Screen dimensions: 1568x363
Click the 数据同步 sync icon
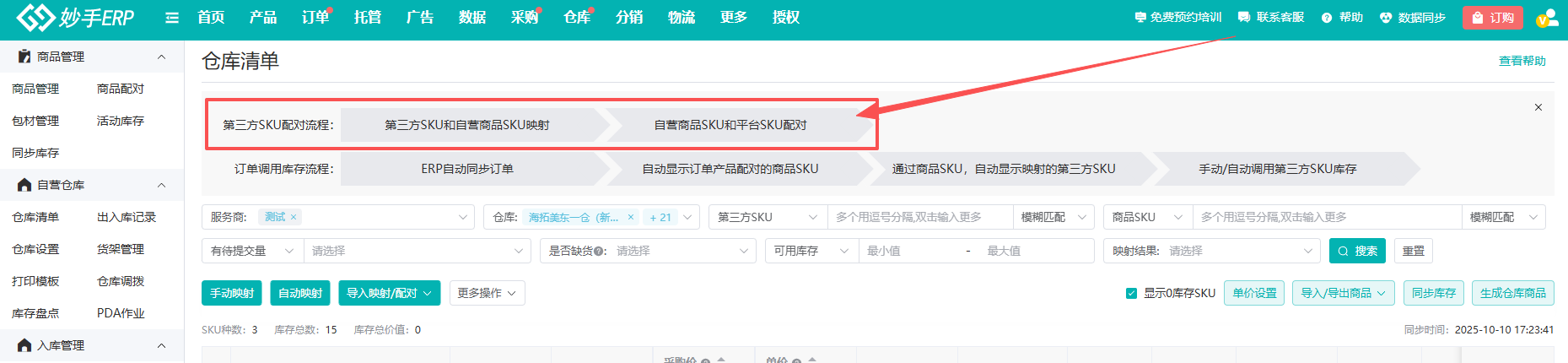point(1386,18)
